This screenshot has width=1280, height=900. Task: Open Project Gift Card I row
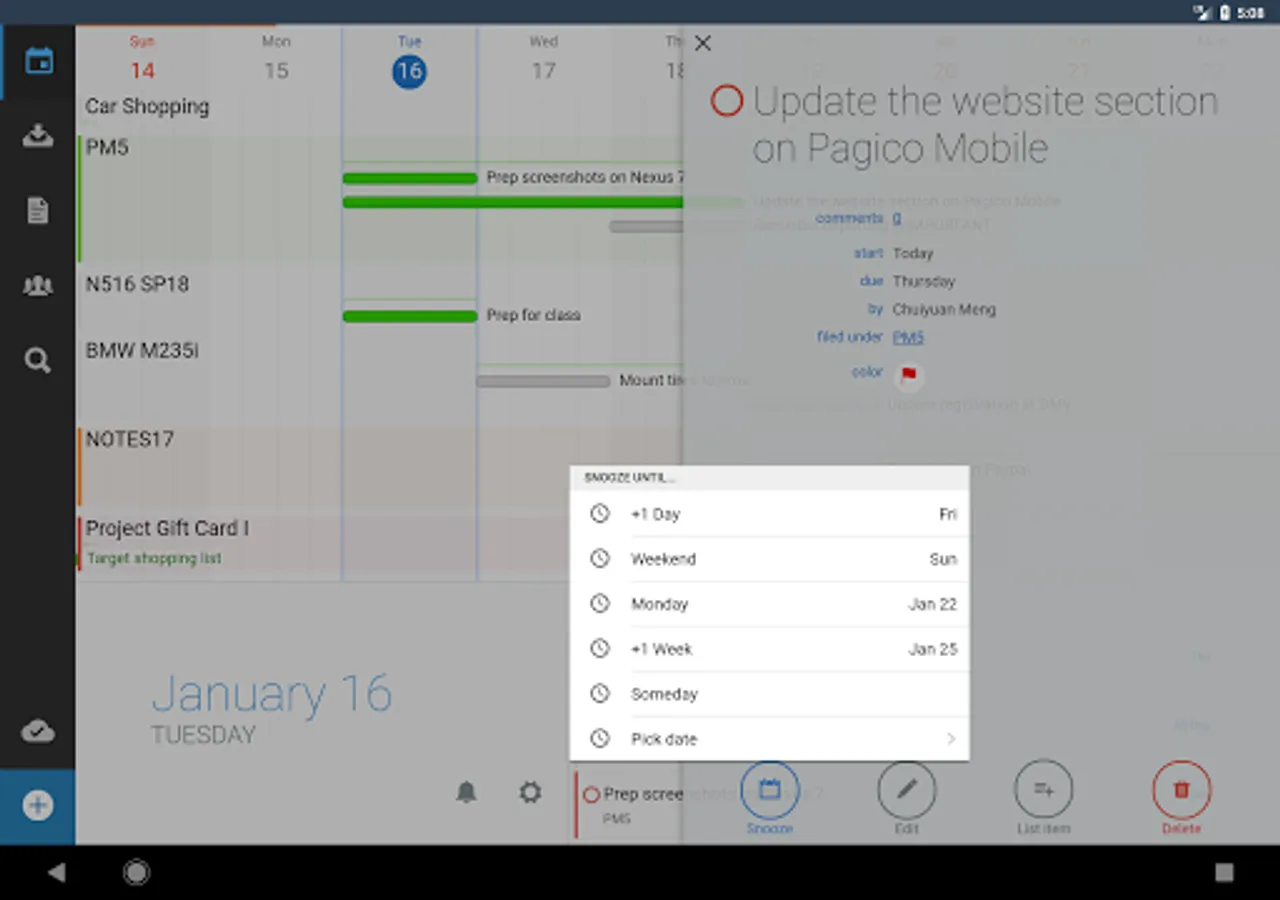pyautogui.click(x=167, y=528)
